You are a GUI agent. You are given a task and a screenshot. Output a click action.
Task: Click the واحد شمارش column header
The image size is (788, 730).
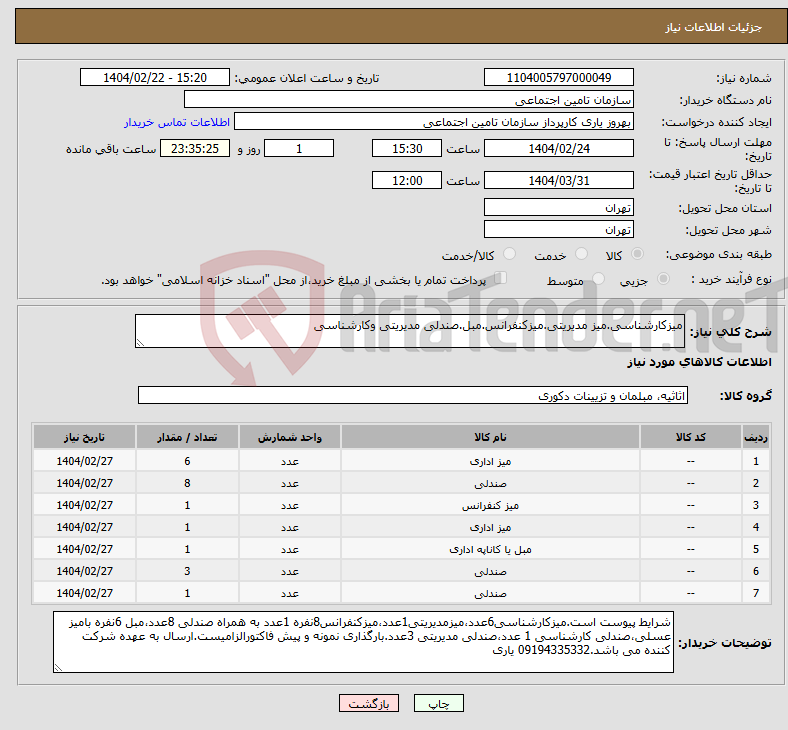click(290, 437)
